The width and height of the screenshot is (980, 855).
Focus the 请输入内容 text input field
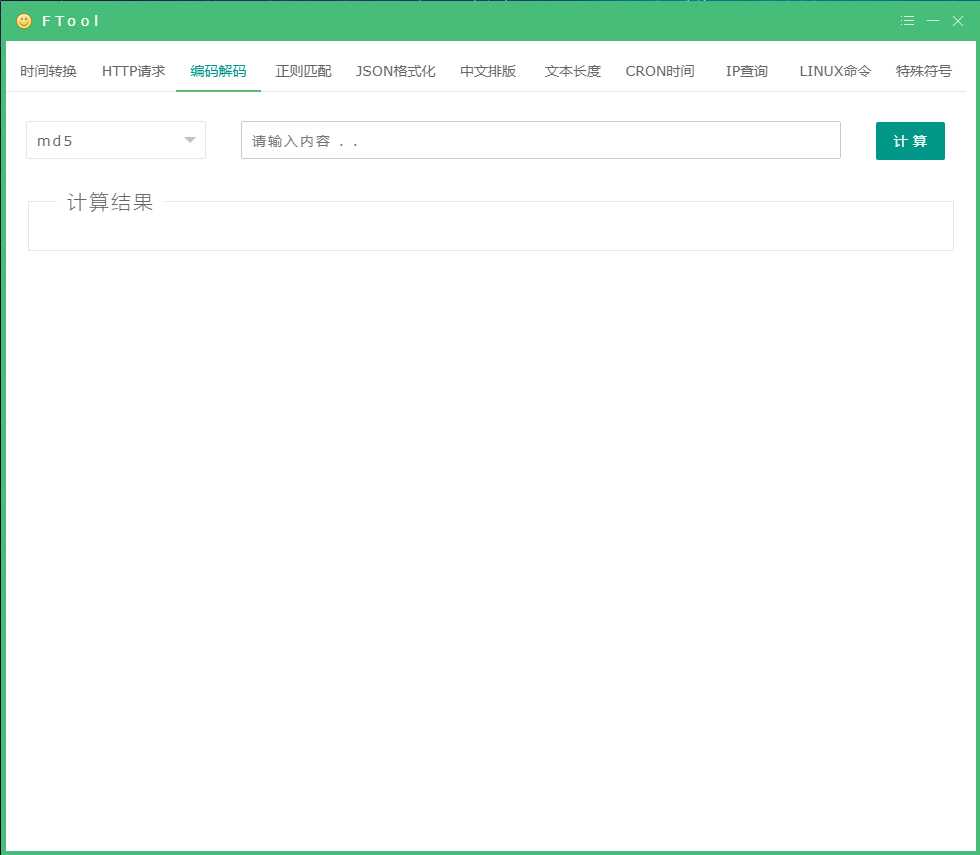tap(540, 141)
